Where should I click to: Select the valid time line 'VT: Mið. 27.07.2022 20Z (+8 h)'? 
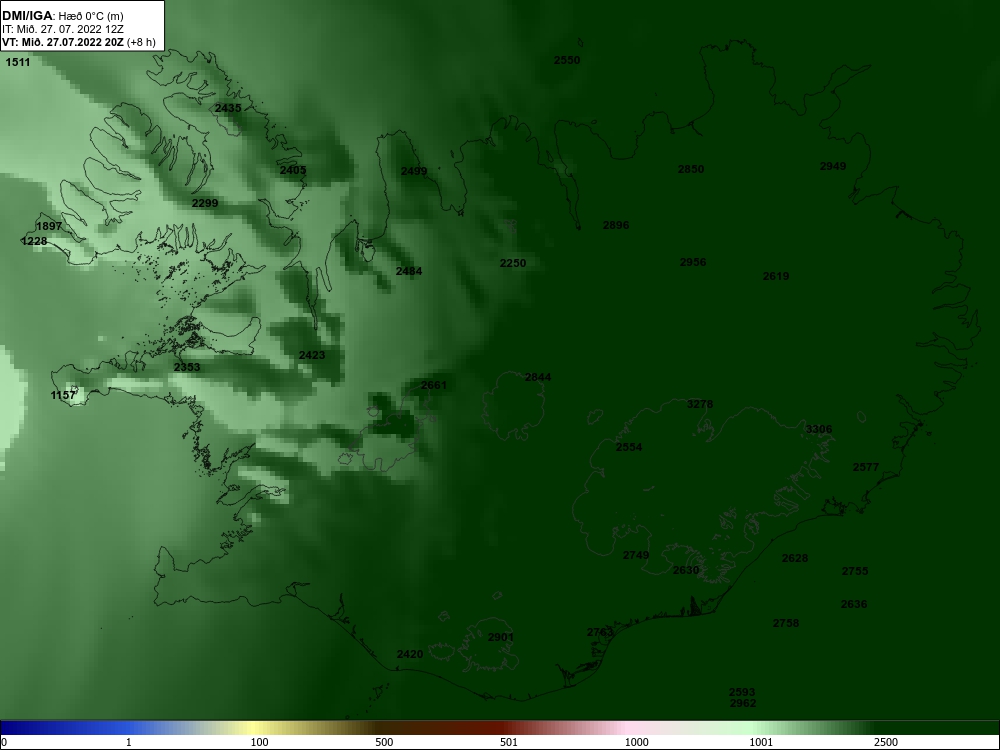79,43
